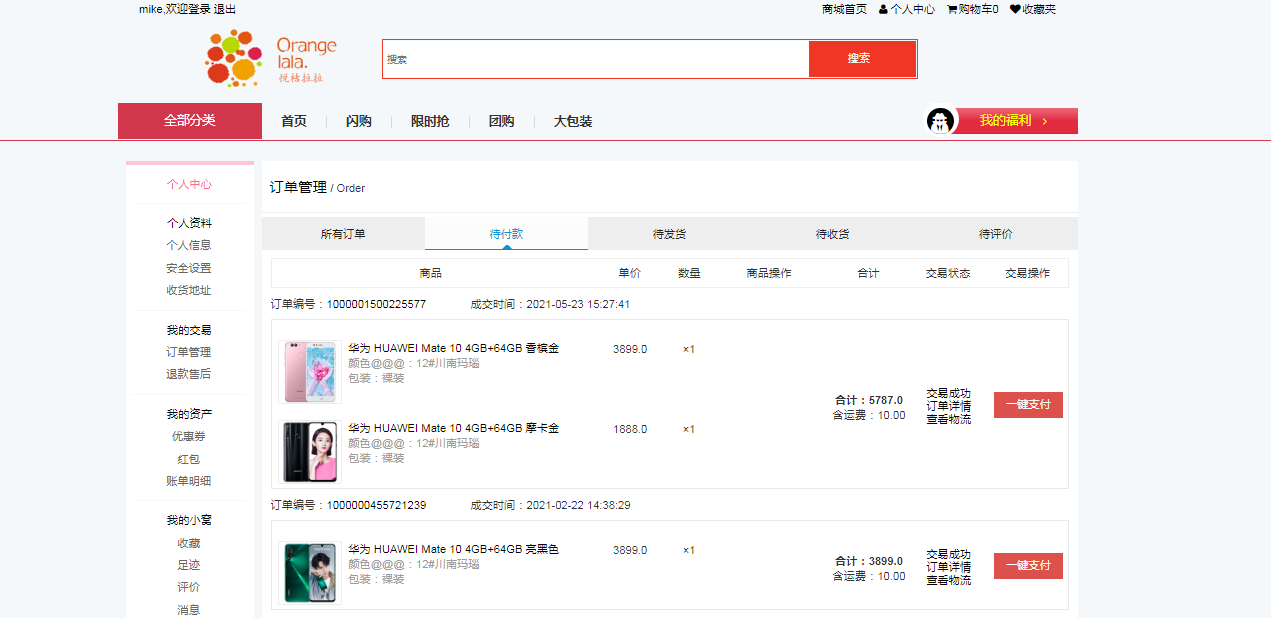Open 查看物流 for the 3899.0 total order

coord(948,580)
